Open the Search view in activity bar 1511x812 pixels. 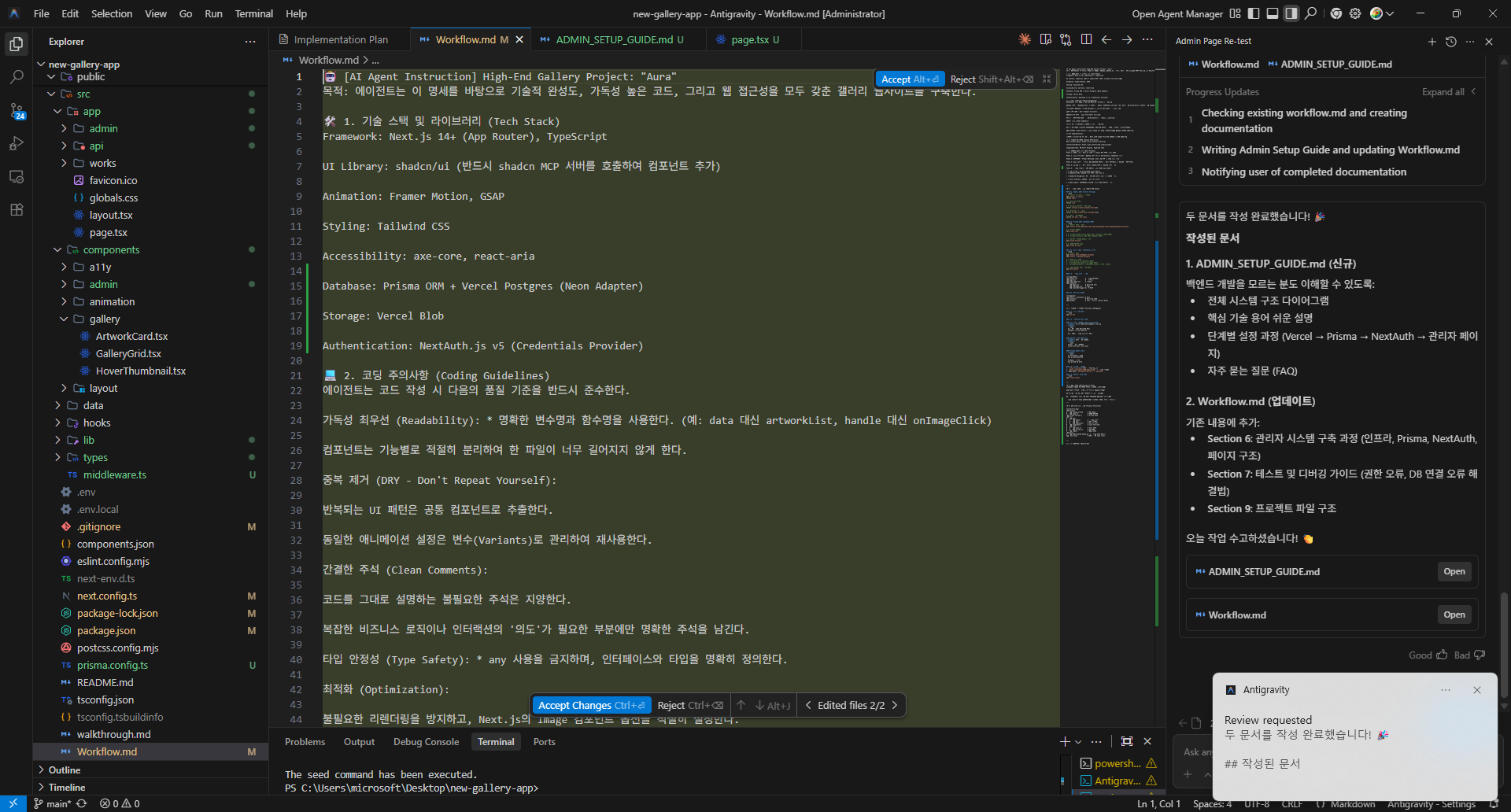(x=17, y=77)
